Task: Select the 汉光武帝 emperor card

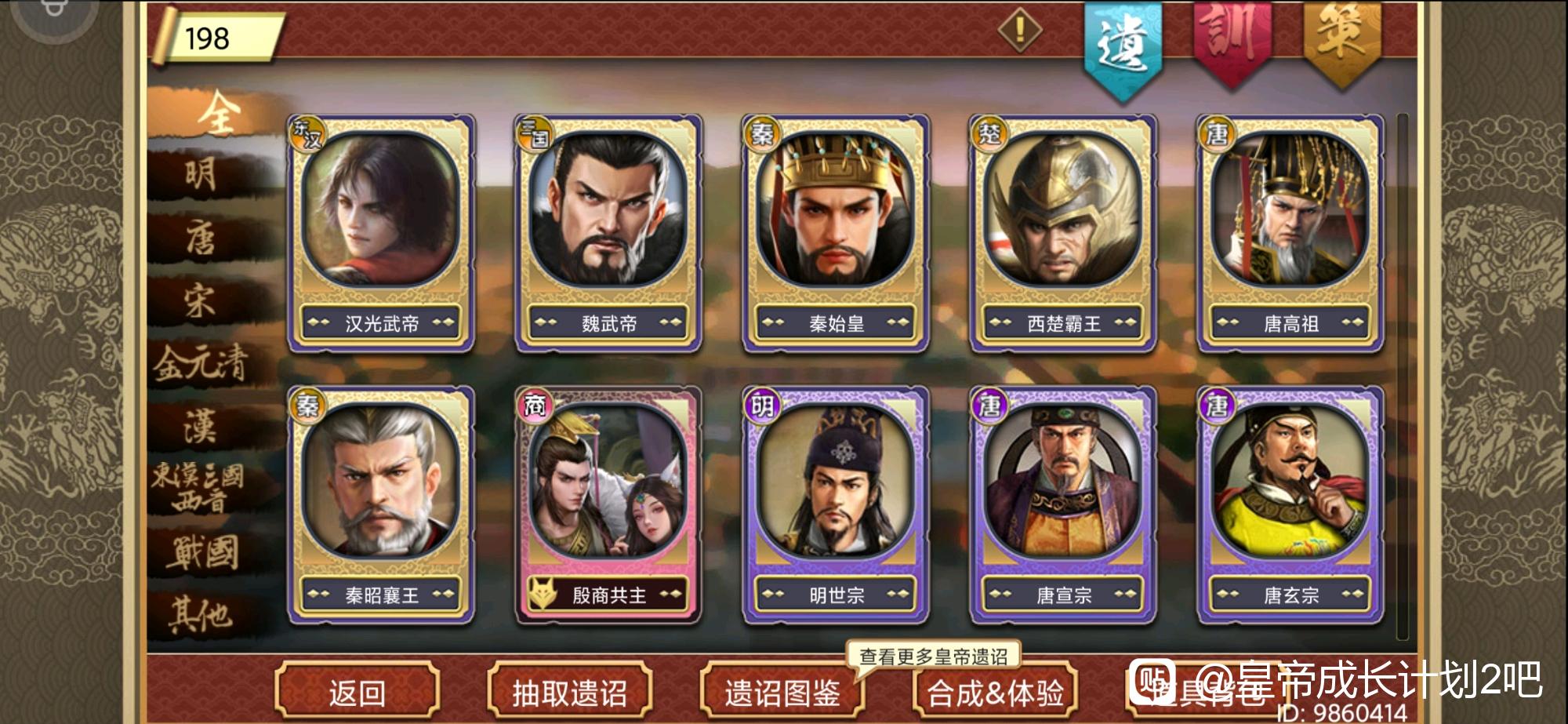Action: [381, 234]
